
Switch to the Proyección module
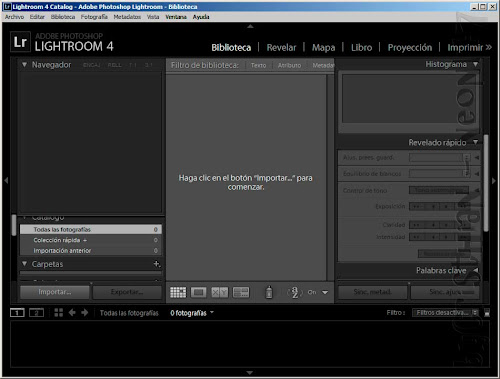(410, 48)
